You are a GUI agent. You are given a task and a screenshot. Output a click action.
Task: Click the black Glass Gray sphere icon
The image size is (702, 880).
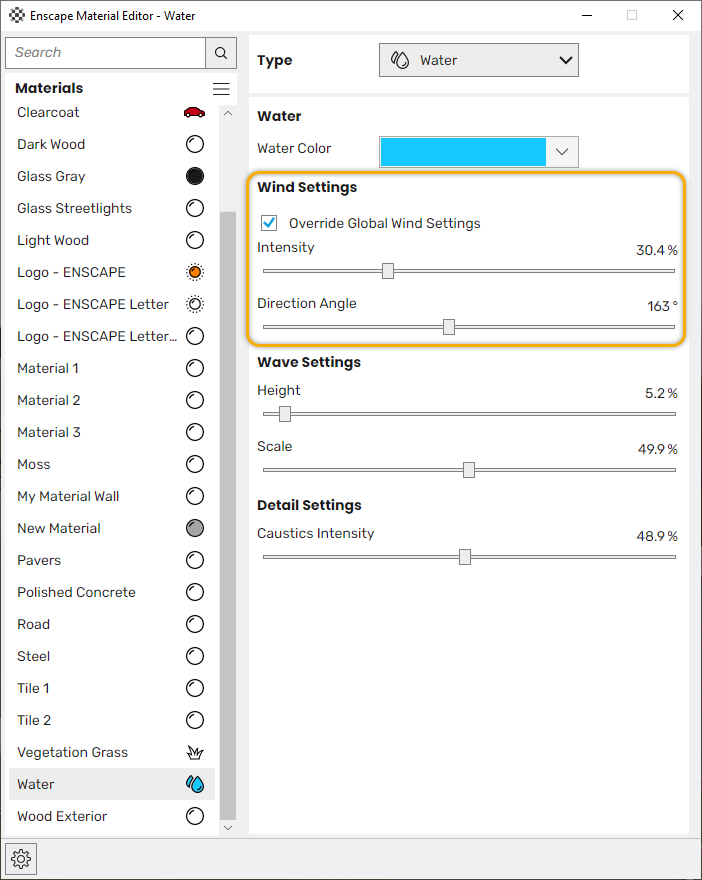[195, 176]
